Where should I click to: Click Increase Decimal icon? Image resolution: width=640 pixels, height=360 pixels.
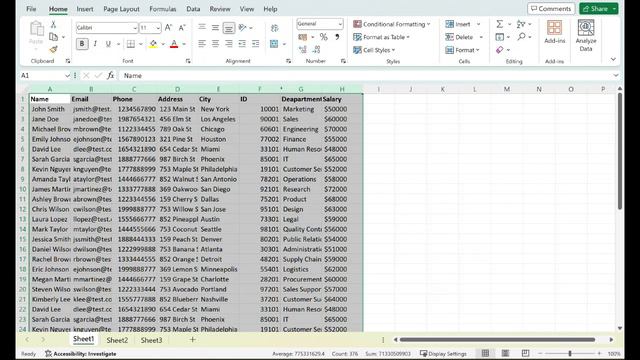[x=303, y=50]
